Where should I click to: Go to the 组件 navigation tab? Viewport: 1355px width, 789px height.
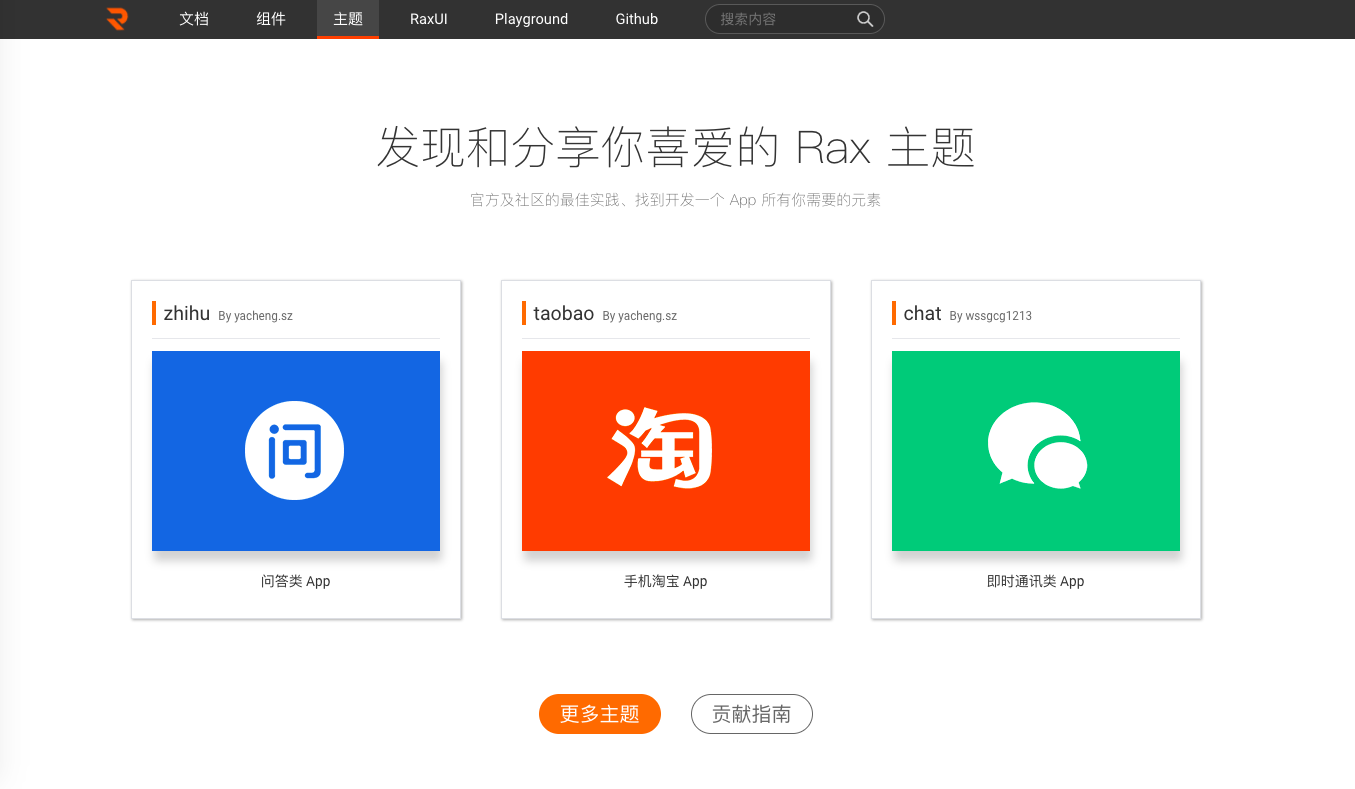271,19
